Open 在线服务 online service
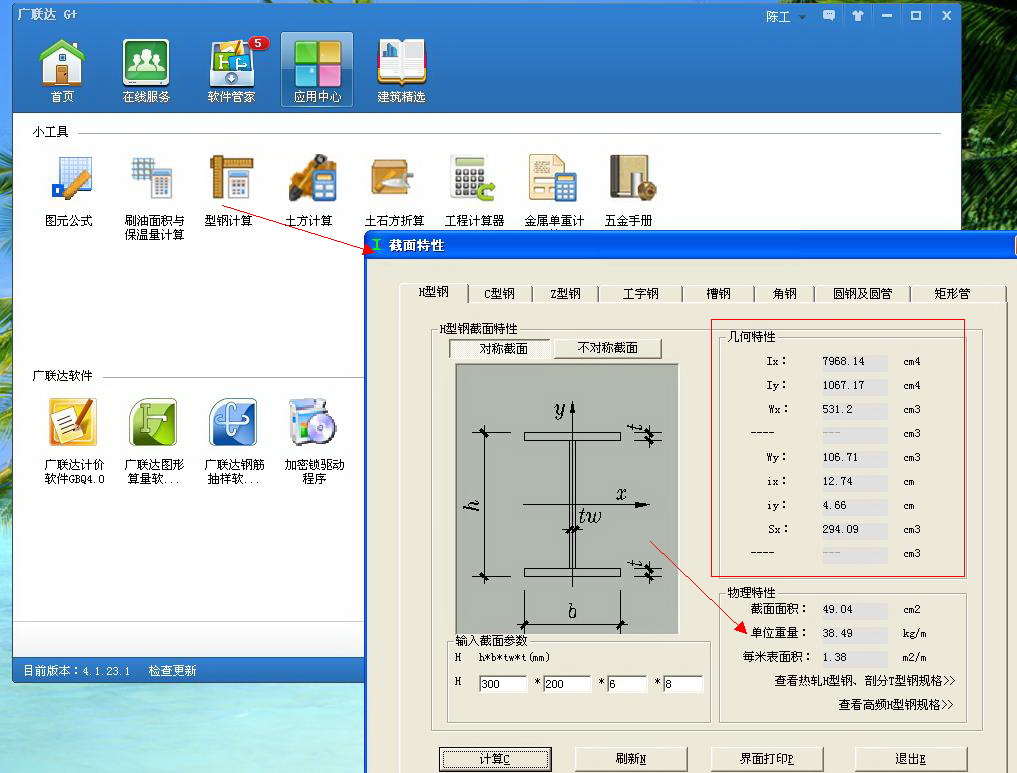 click(x=146, y=71)
